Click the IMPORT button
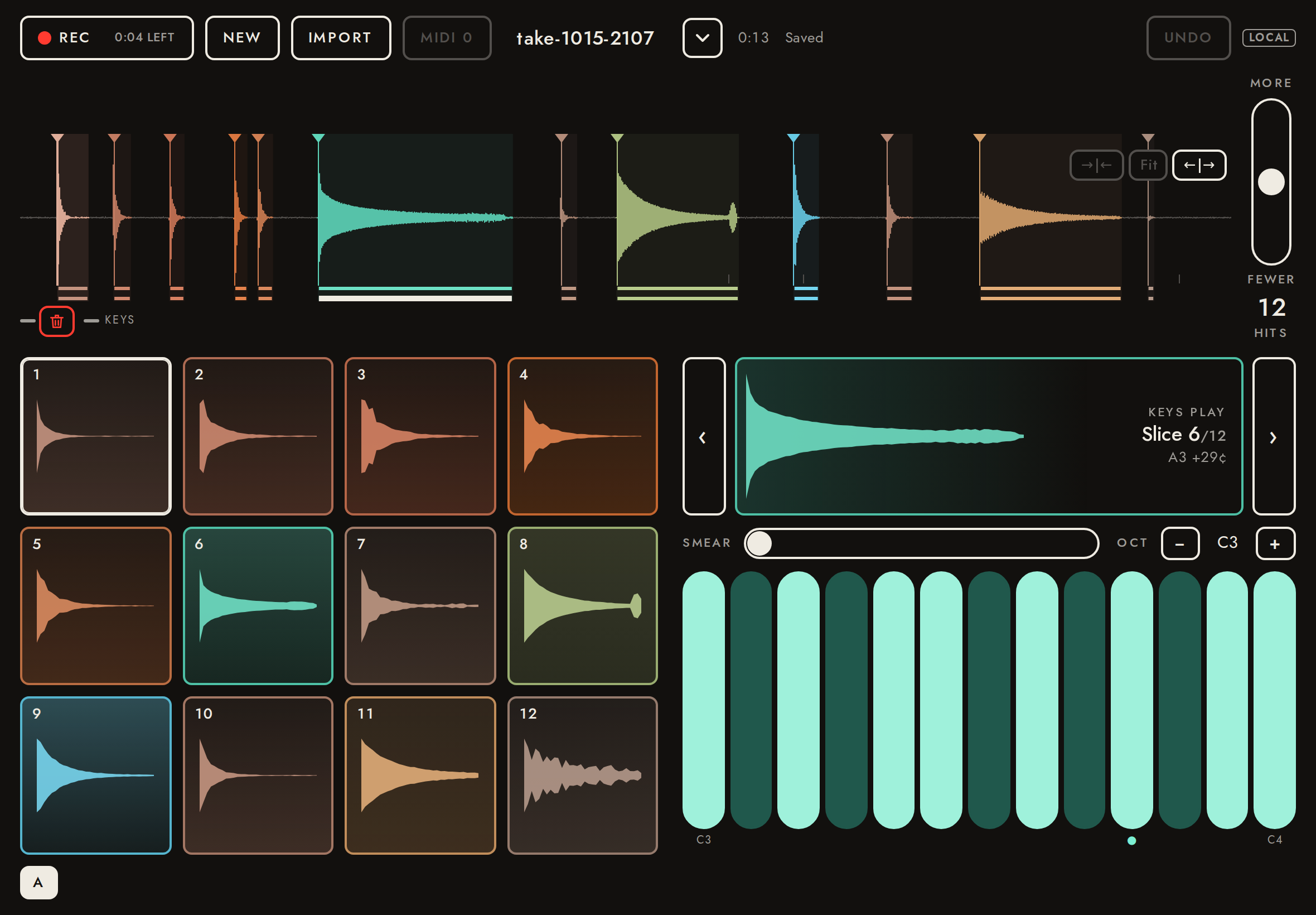This screenshot has height=915, width=1316. pyautogui.click(x=341, y=38)
